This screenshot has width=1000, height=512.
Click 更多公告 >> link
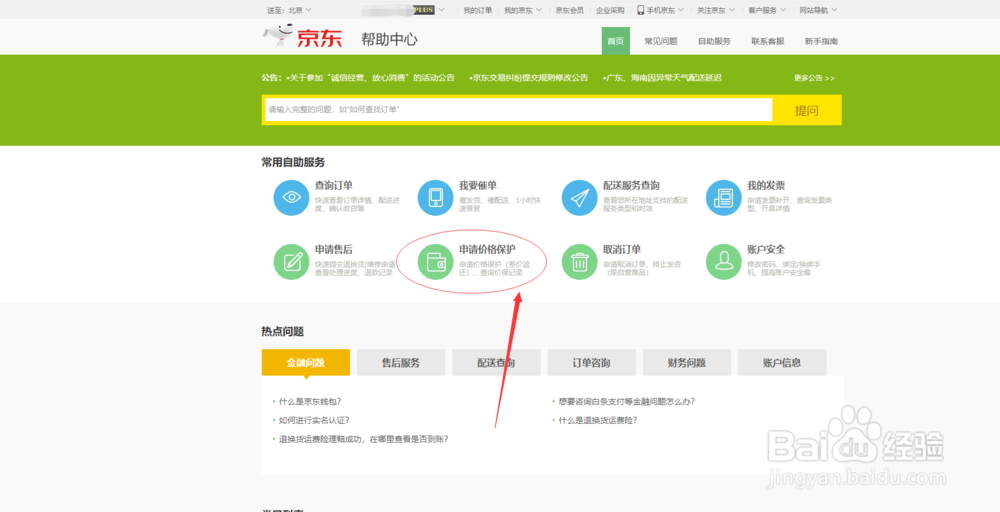coord(814,78)
